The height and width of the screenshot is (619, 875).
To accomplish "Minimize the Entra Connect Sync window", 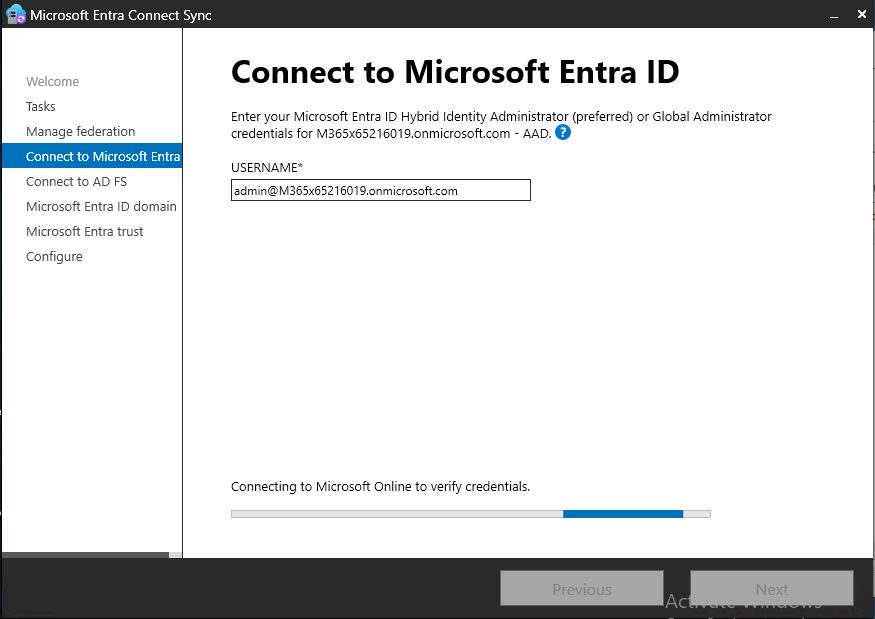I will (x=834, y=16).
